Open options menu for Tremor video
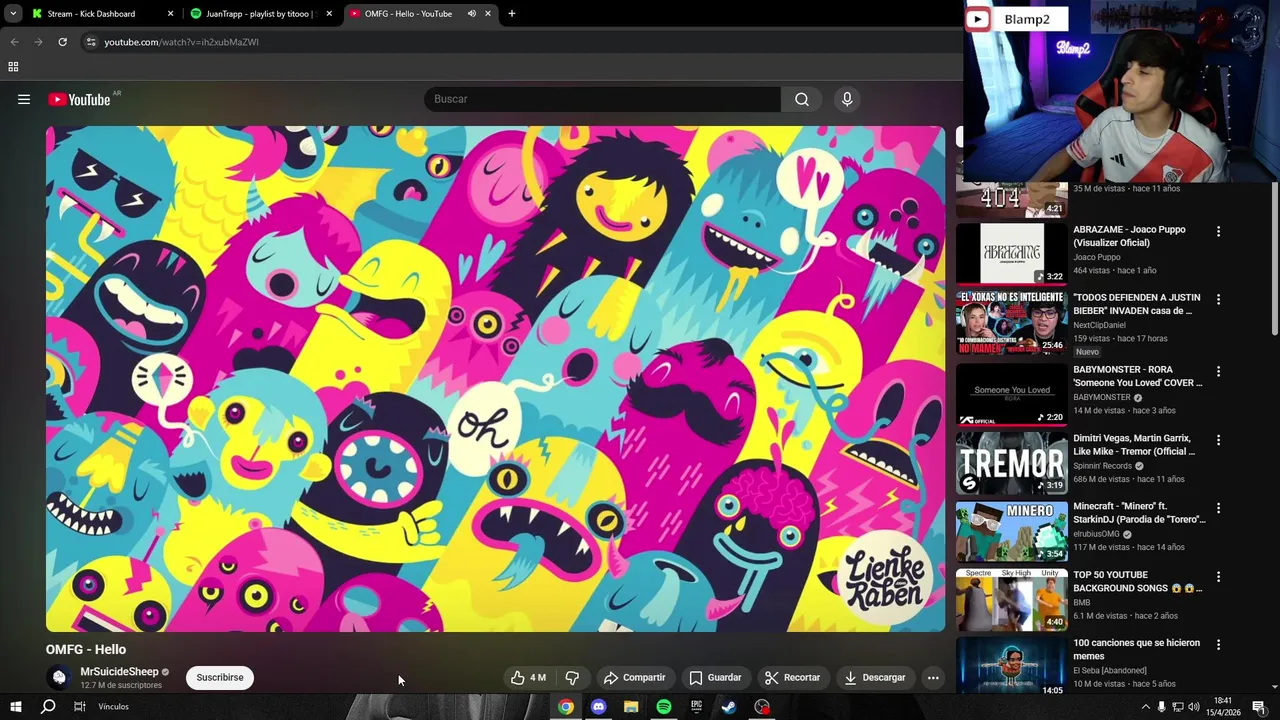 tap(1218, 440)
